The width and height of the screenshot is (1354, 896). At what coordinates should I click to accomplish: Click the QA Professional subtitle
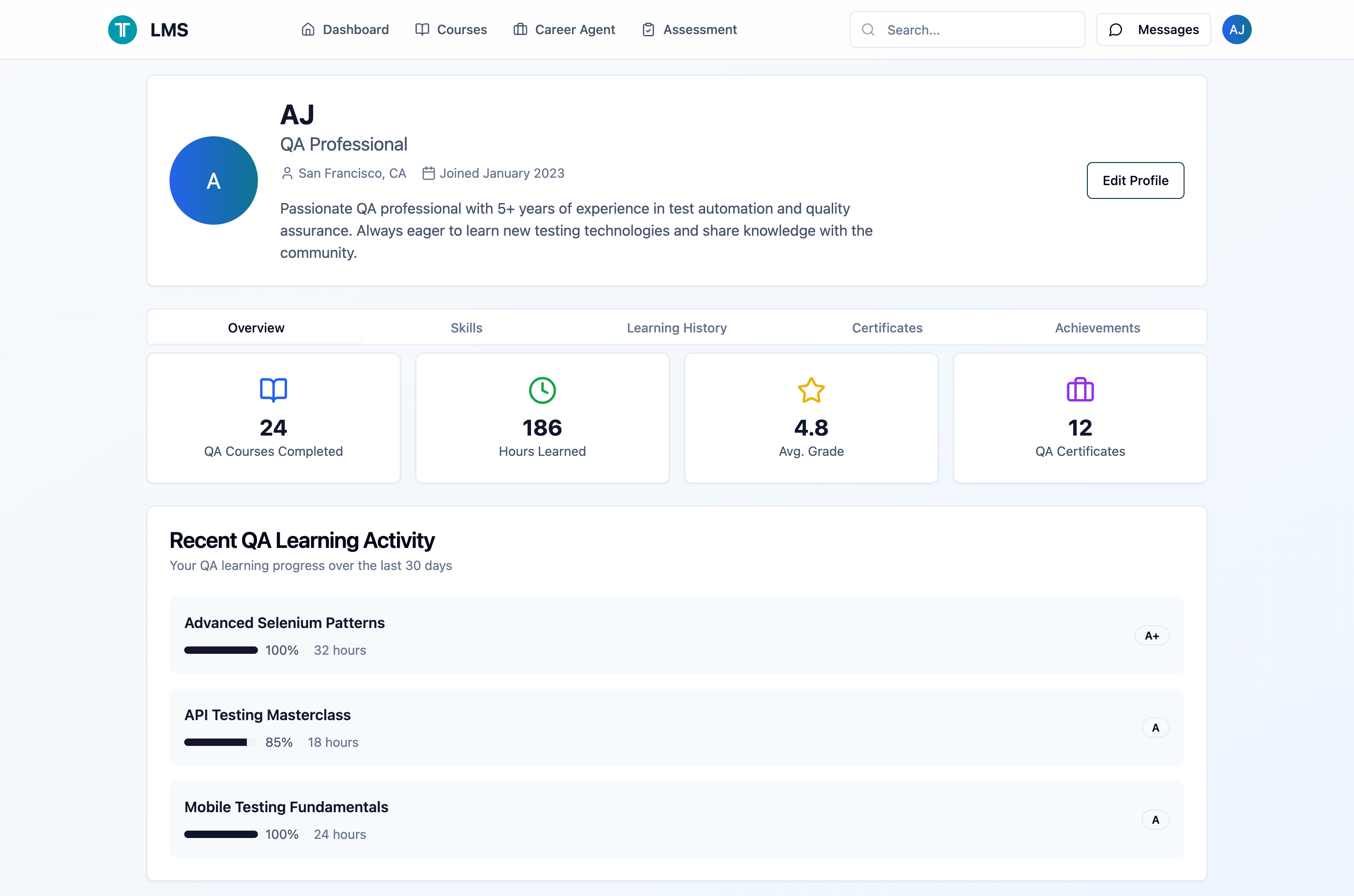pos(344,144)
